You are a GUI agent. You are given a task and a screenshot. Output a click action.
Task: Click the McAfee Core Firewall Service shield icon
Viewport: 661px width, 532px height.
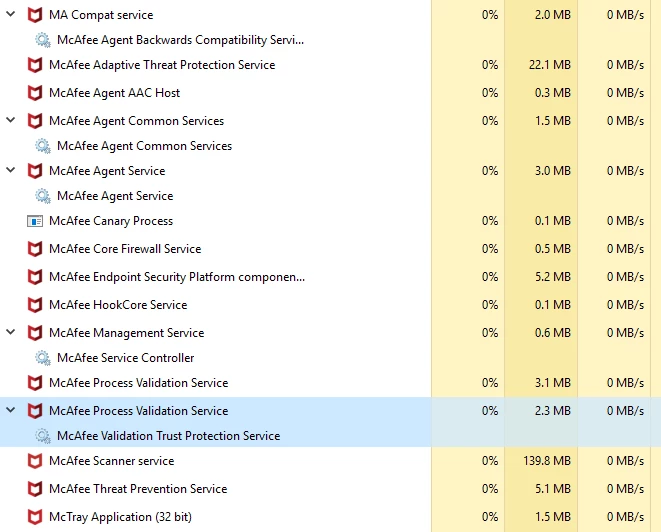pos(35,249)
